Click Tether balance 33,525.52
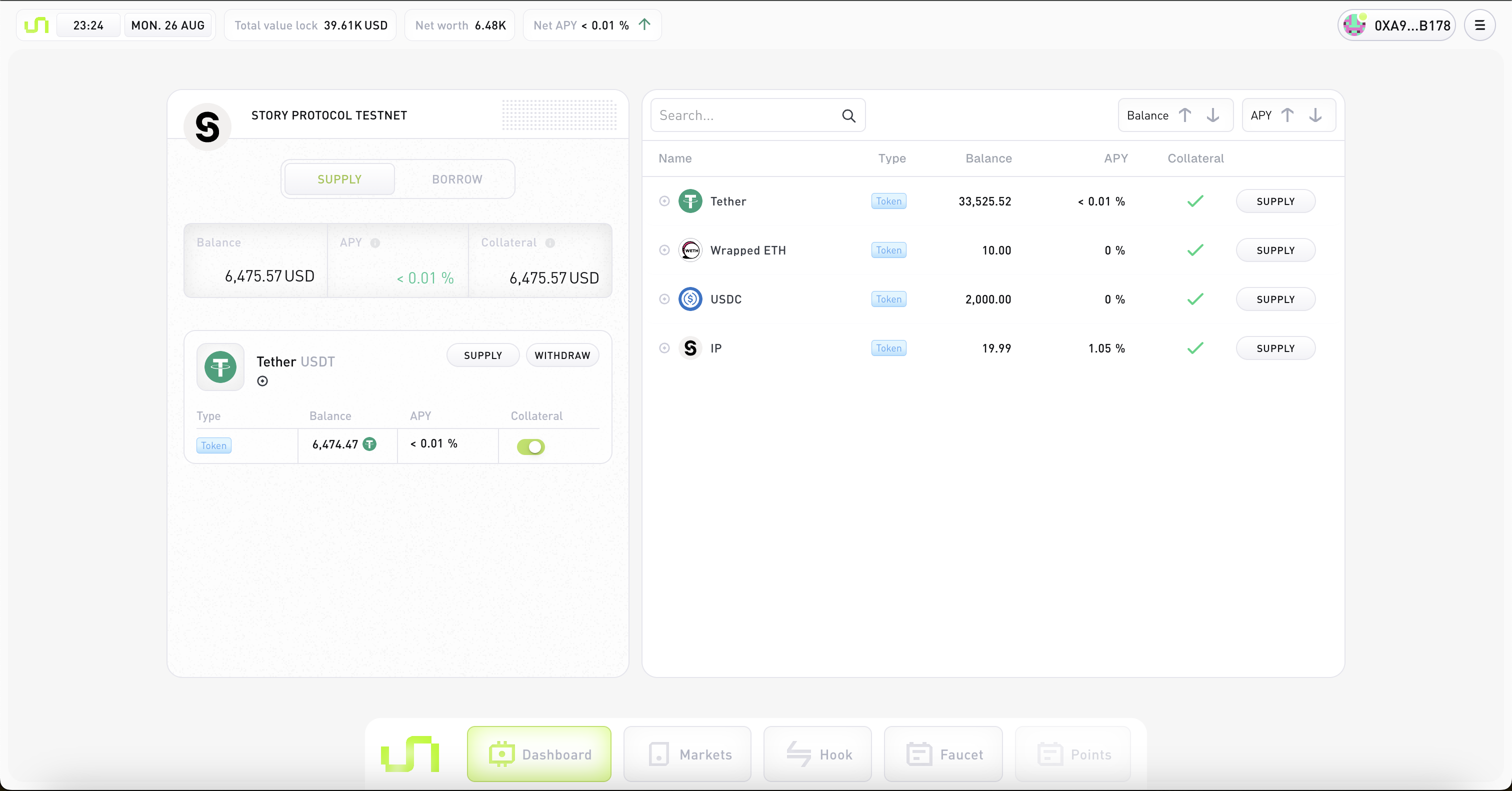This screenshot has height=791, width=1512. [x=984, y=201]
